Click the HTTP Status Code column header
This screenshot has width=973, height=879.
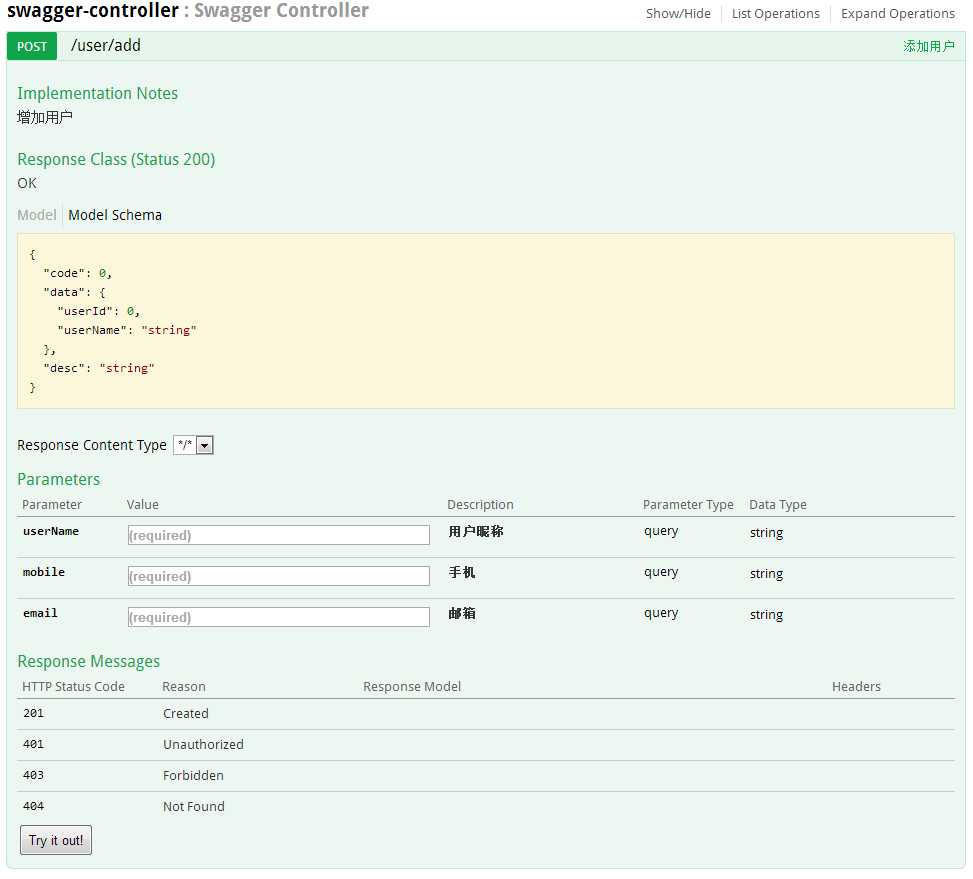click(x=73, y=687)
